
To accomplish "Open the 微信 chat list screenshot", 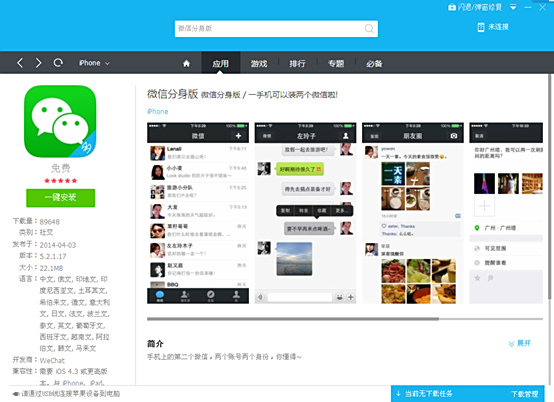I will pyautogui.click(x=198, y=213).
